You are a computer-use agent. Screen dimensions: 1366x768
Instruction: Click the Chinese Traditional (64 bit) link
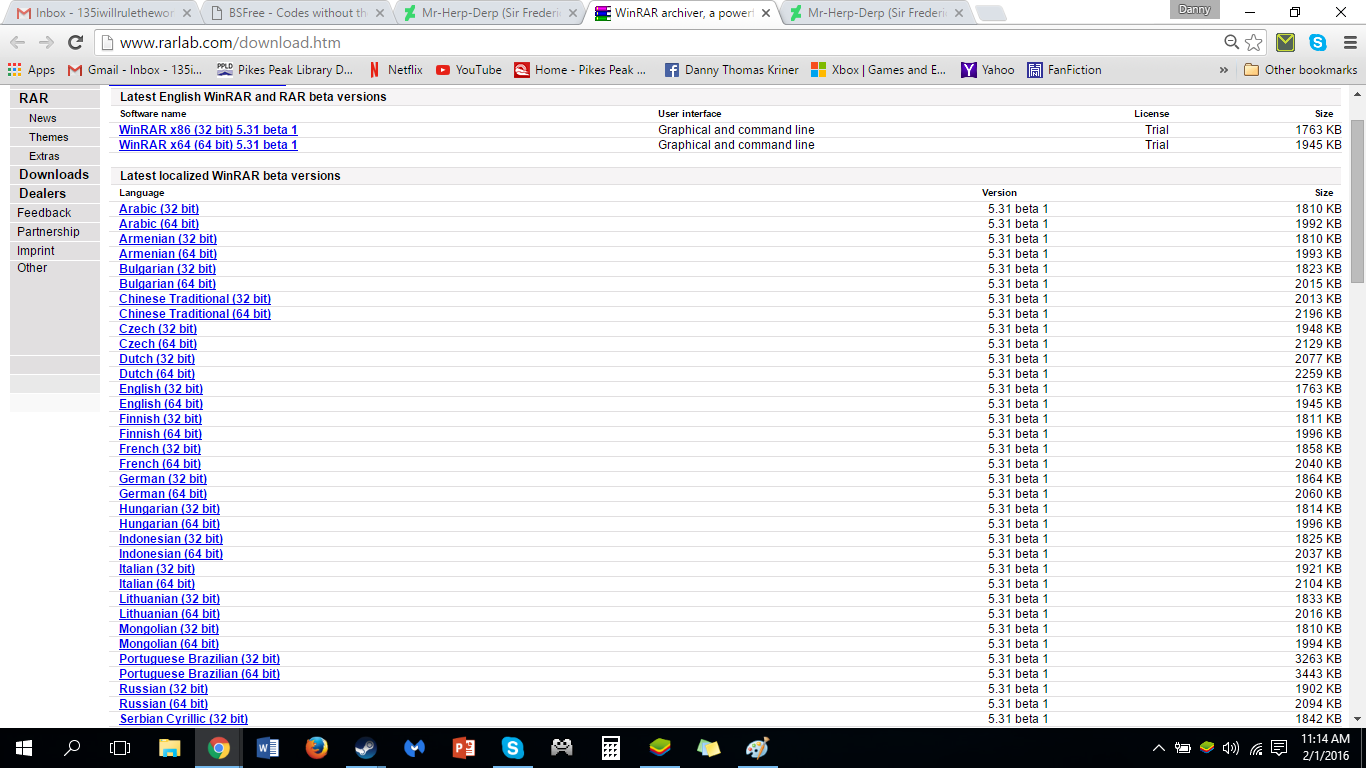(195, 314)
